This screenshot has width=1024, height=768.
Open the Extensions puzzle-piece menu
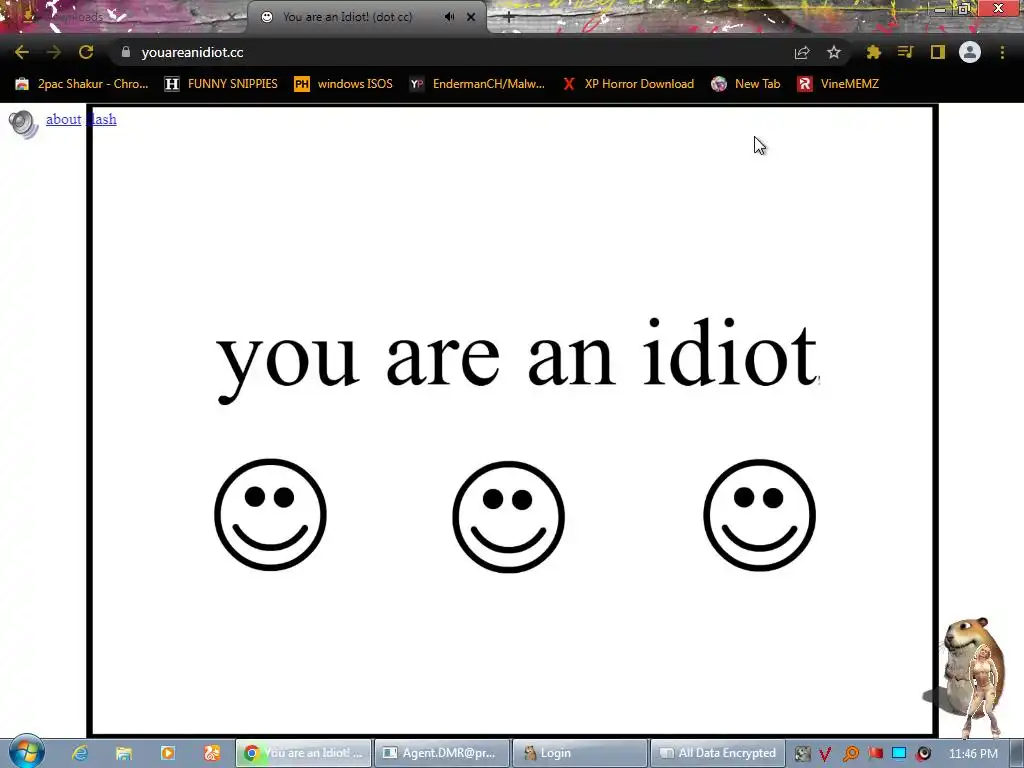coord(874,52)
